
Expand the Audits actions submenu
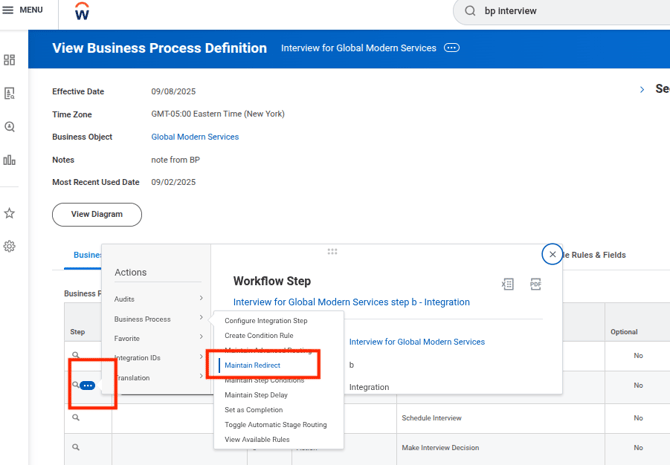click(158, 299)
